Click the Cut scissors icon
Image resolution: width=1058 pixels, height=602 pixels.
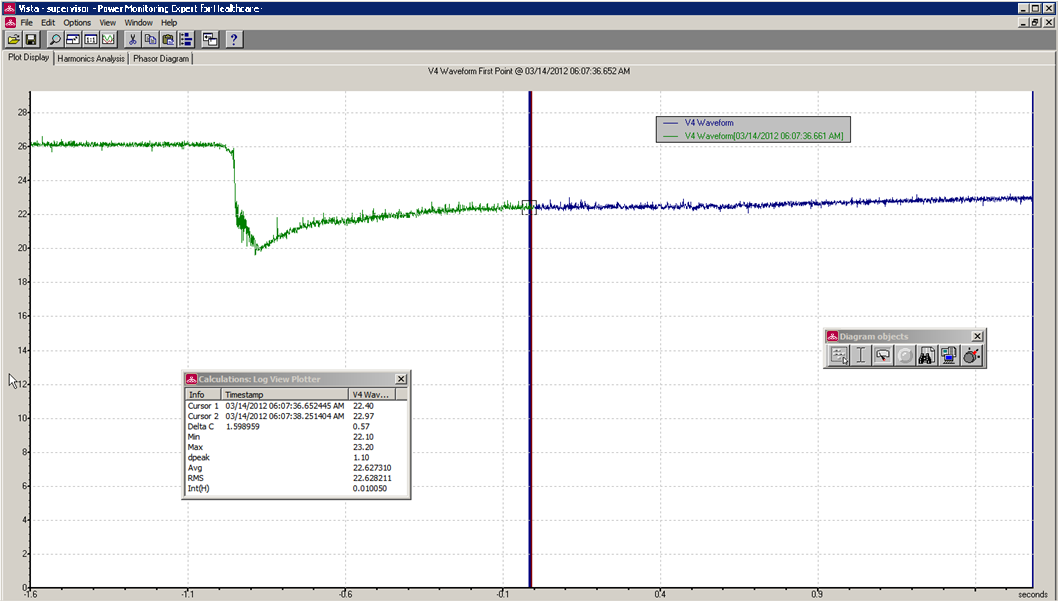133,40
